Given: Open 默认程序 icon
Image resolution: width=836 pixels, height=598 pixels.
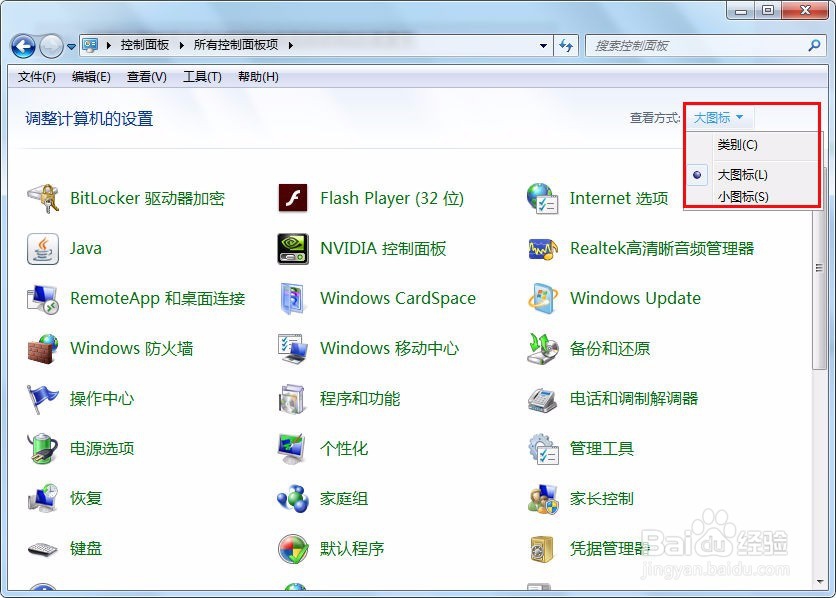Looking at the screenshot, I should (293, 548).
